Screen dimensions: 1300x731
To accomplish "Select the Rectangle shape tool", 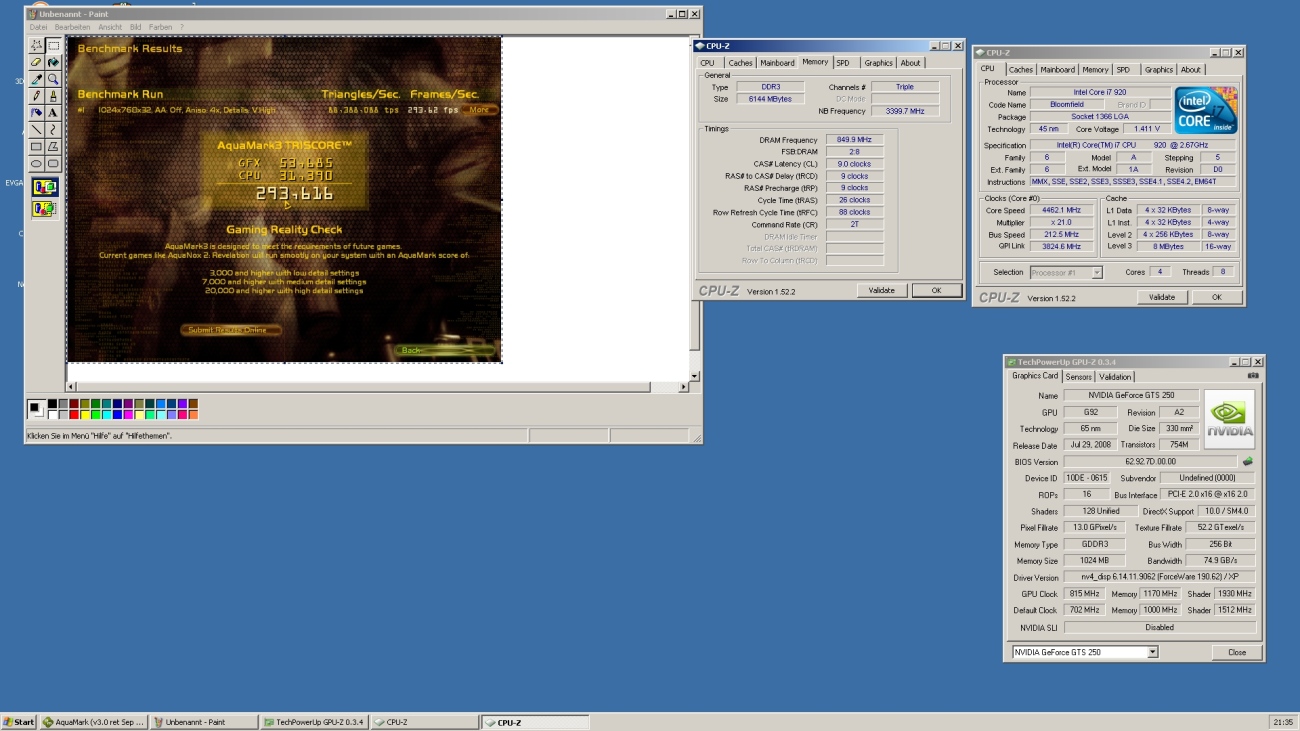I will 37,147.
